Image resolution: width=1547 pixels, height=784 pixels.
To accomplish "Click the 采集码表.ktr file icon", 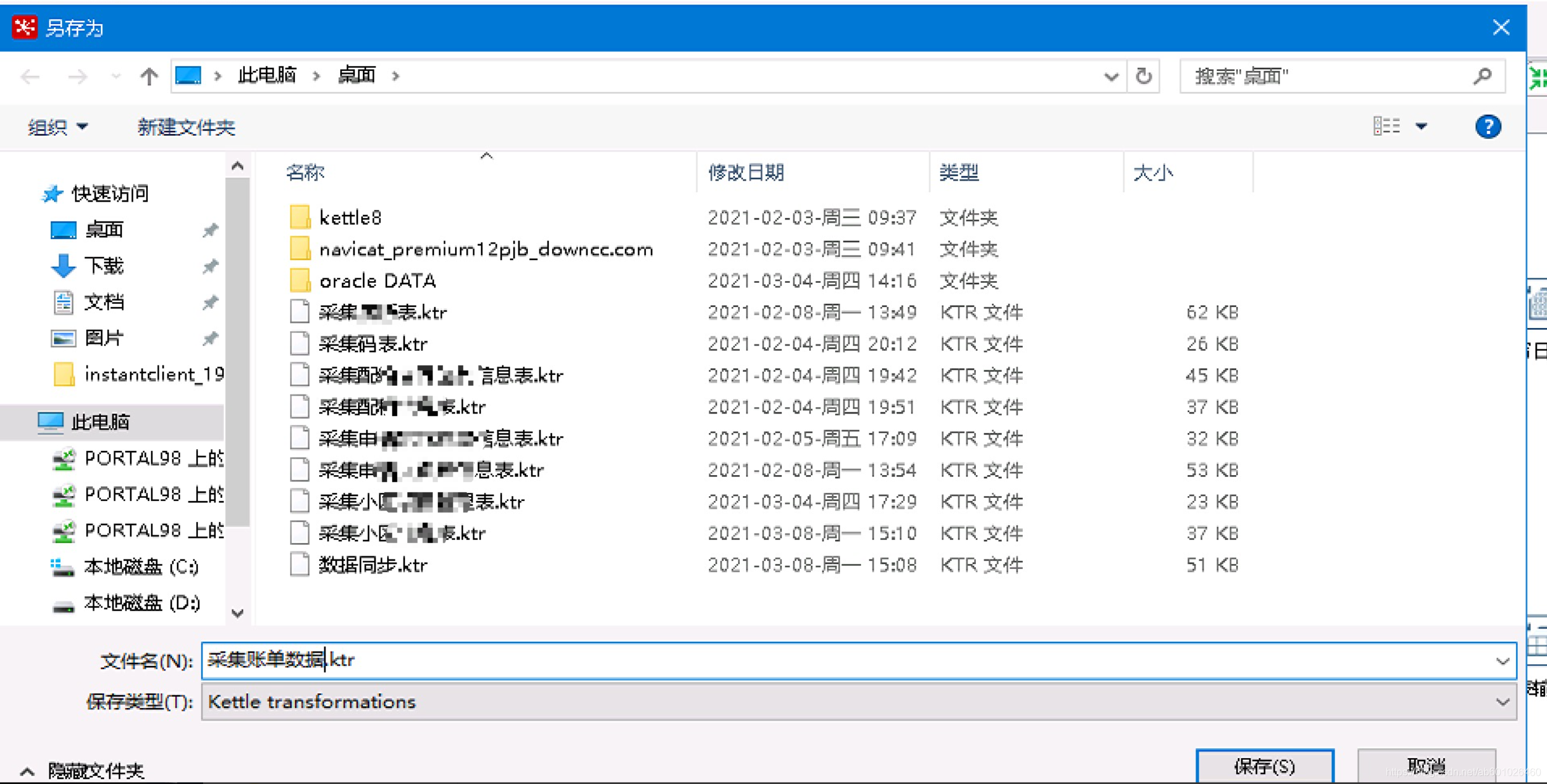I will (x=300, y=344).
